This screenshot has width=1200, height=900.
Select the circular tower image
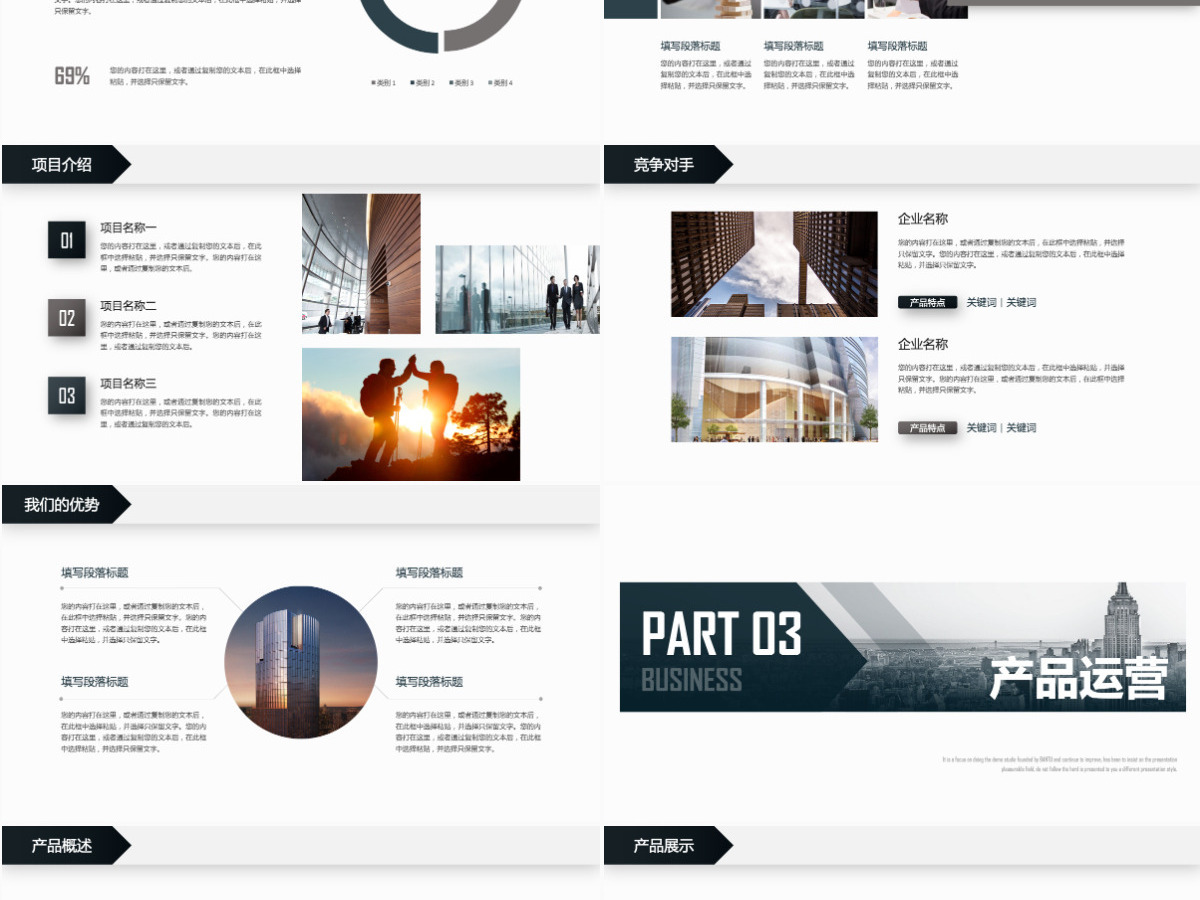click(x=301, y=662)
